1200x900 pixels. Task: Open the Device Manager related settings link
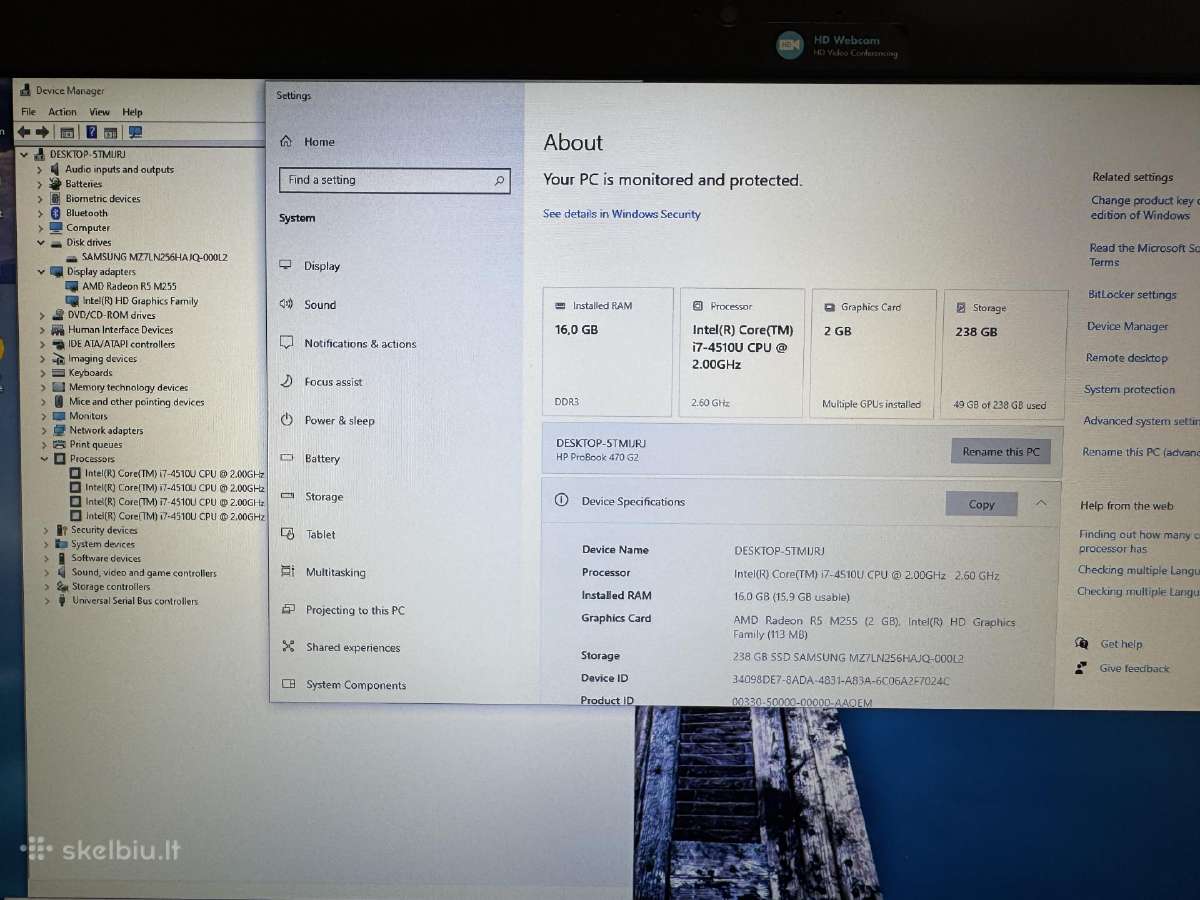[x=1127, y=326]
